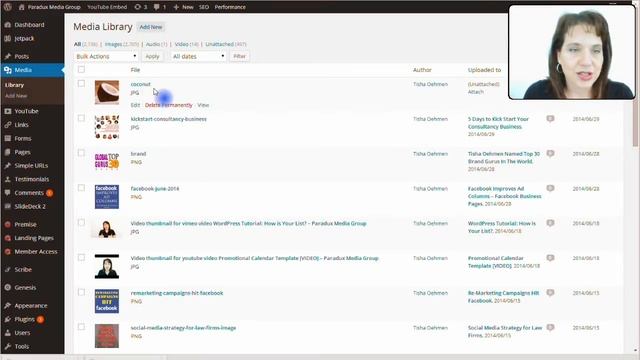Open the Bulk Actions dropdown
The width and height of the screenshot is (640, 360).
106,56
